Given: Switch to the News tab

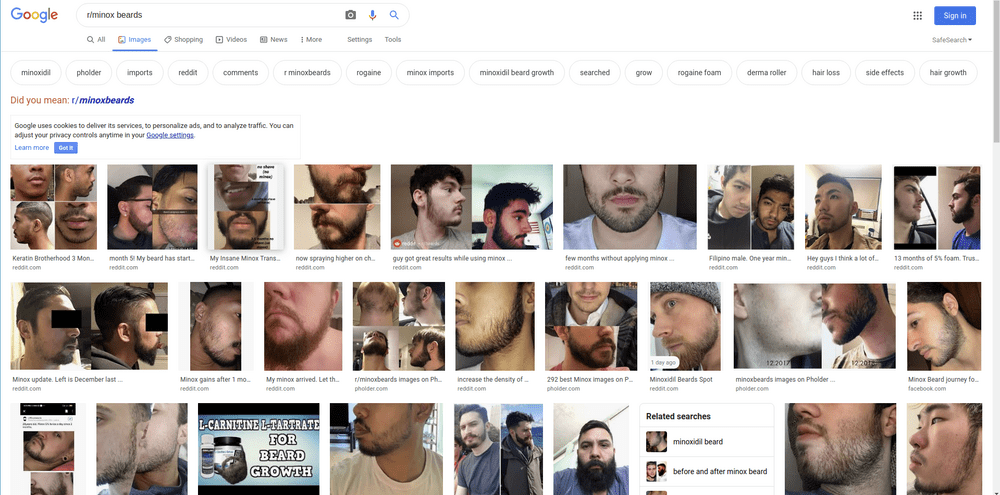Looking at the screenshot, I should click(274, 40).
